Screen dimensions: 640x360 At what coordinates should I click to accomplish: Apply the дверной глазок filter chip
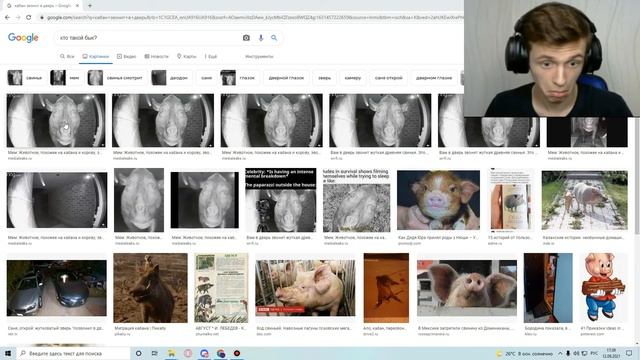pos(286,78)
